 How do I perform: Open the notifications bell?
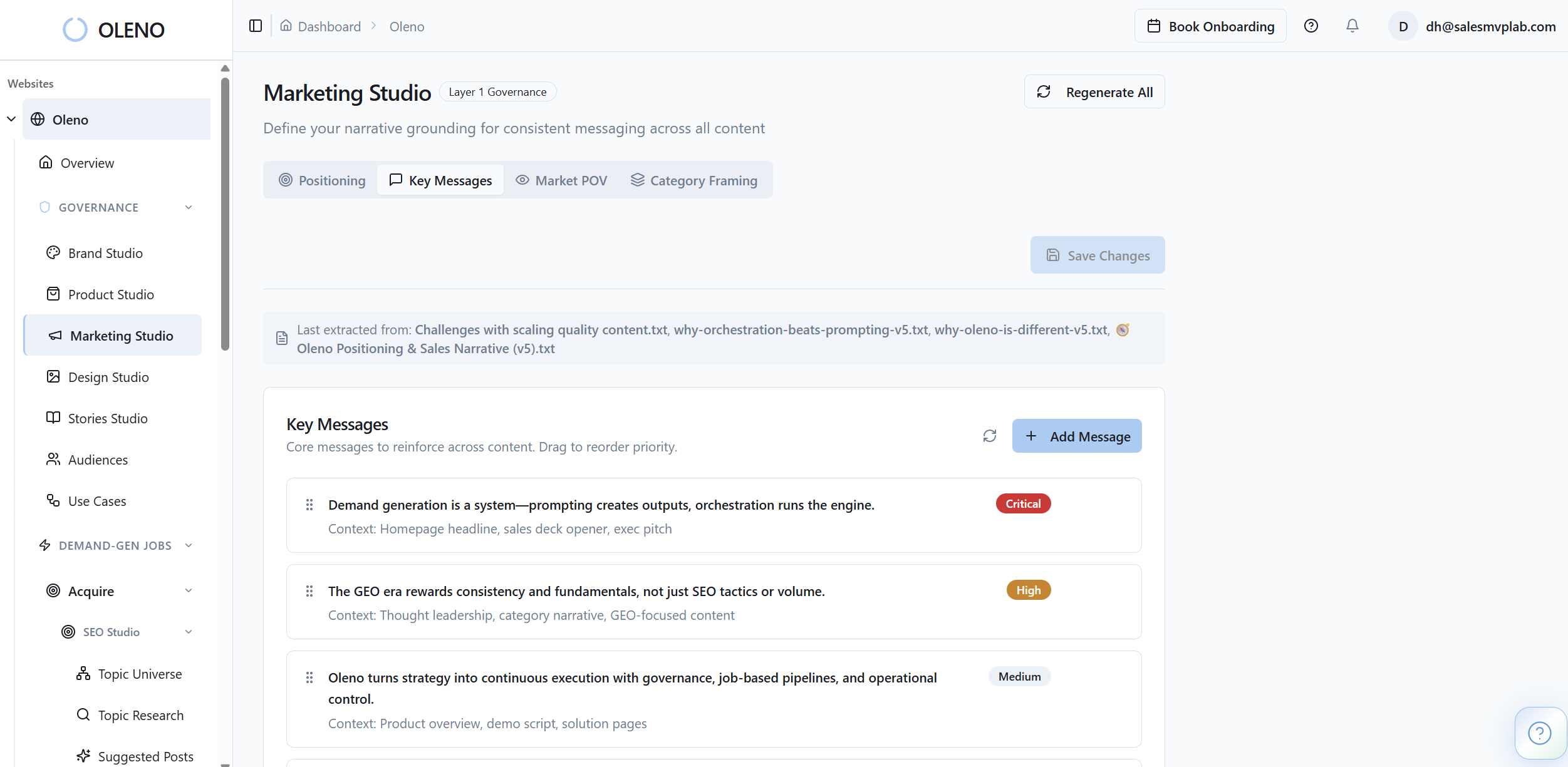(1352, 26)
